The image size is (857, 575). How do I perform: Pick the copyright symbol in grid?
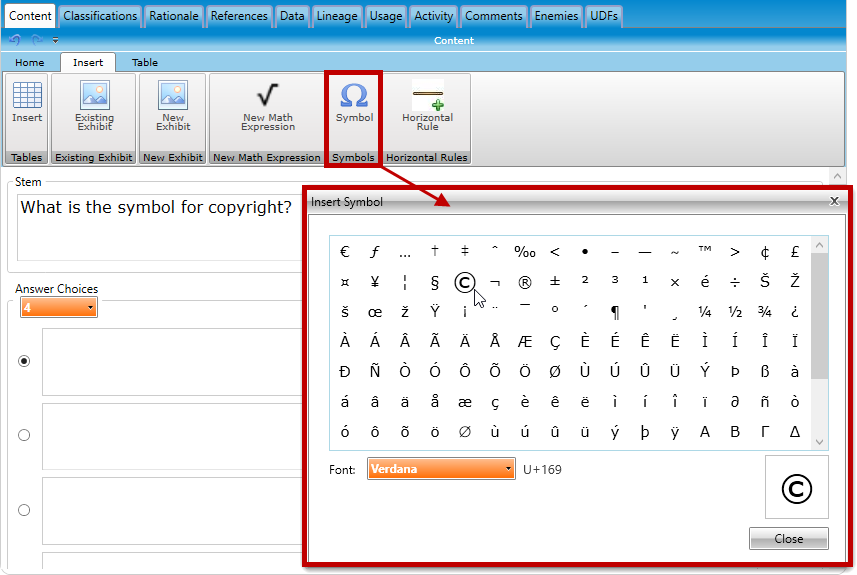(x=464, y=282)
